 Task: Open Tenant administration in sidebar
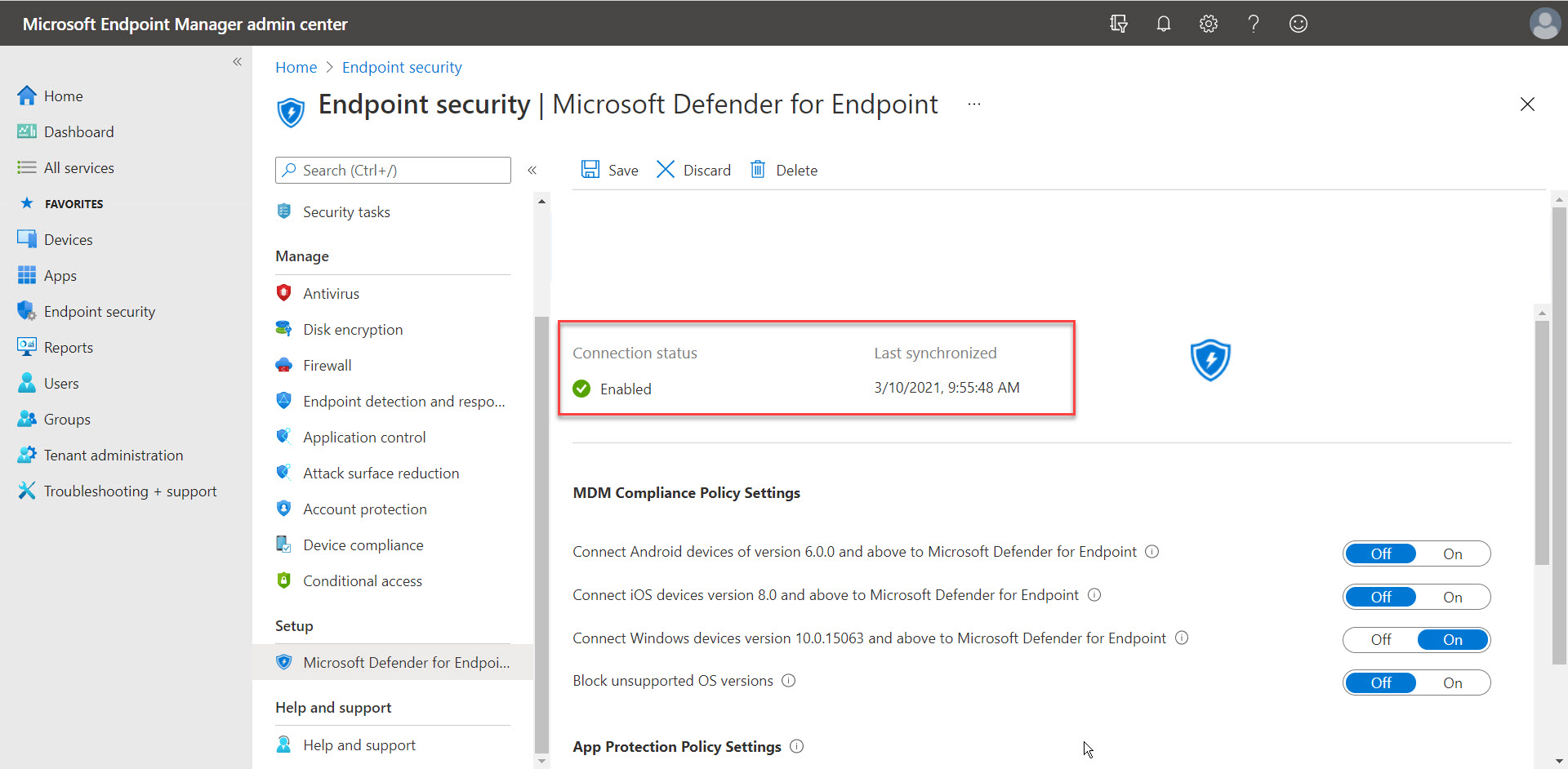click(x=114, y=455)
